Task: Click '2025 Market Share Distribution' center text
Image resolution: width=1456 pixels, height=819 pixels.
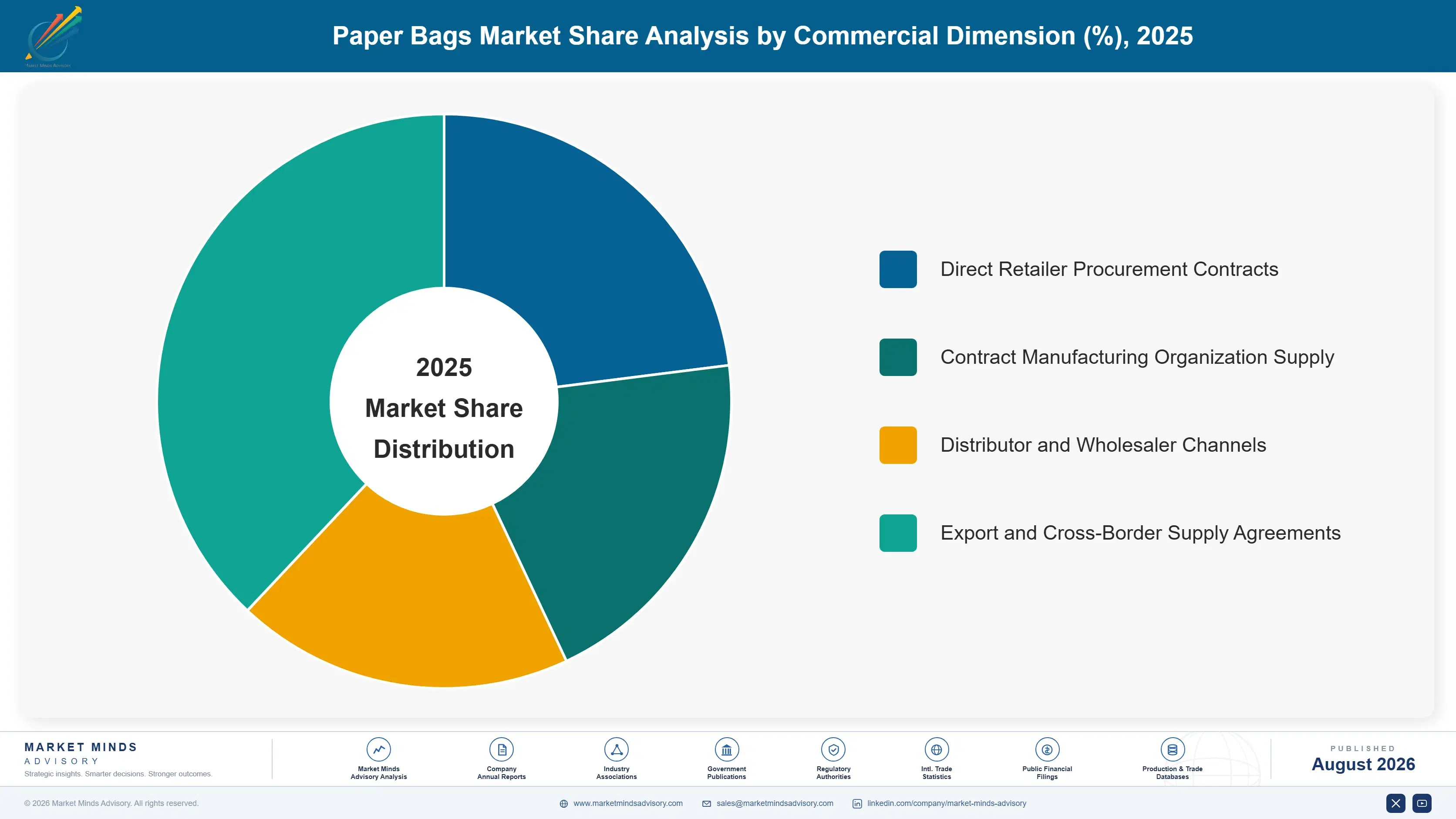Action: click(444, 408)
